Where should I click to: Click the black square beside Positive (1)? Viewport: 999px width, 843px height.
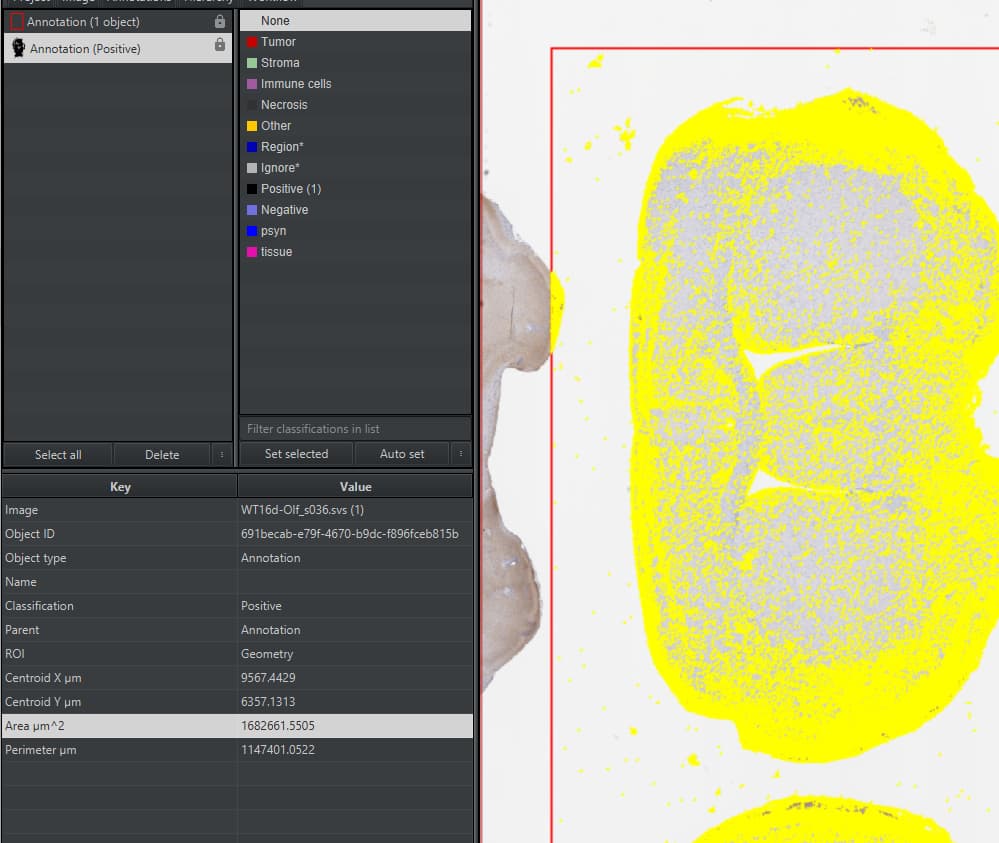(253, 188)
